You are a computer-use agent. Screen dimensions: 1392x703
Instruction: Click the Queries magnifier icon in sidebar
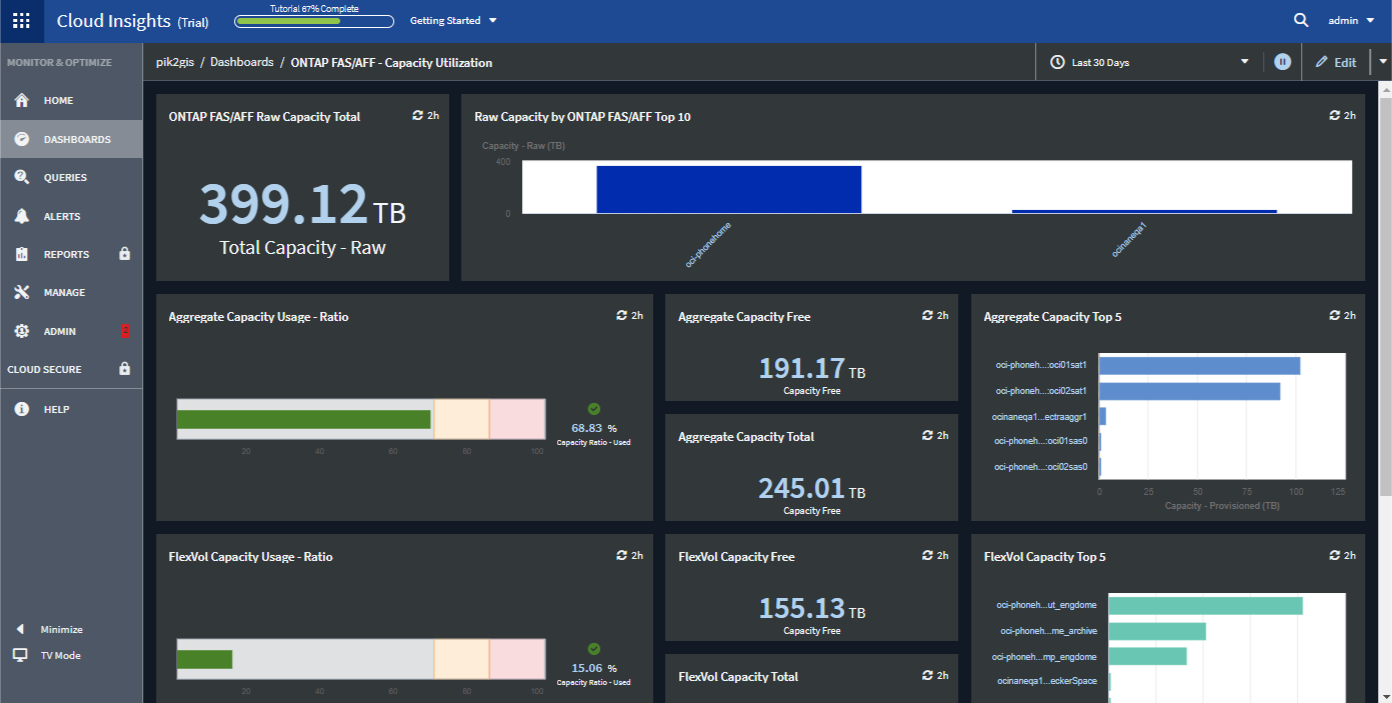[22, 178]
